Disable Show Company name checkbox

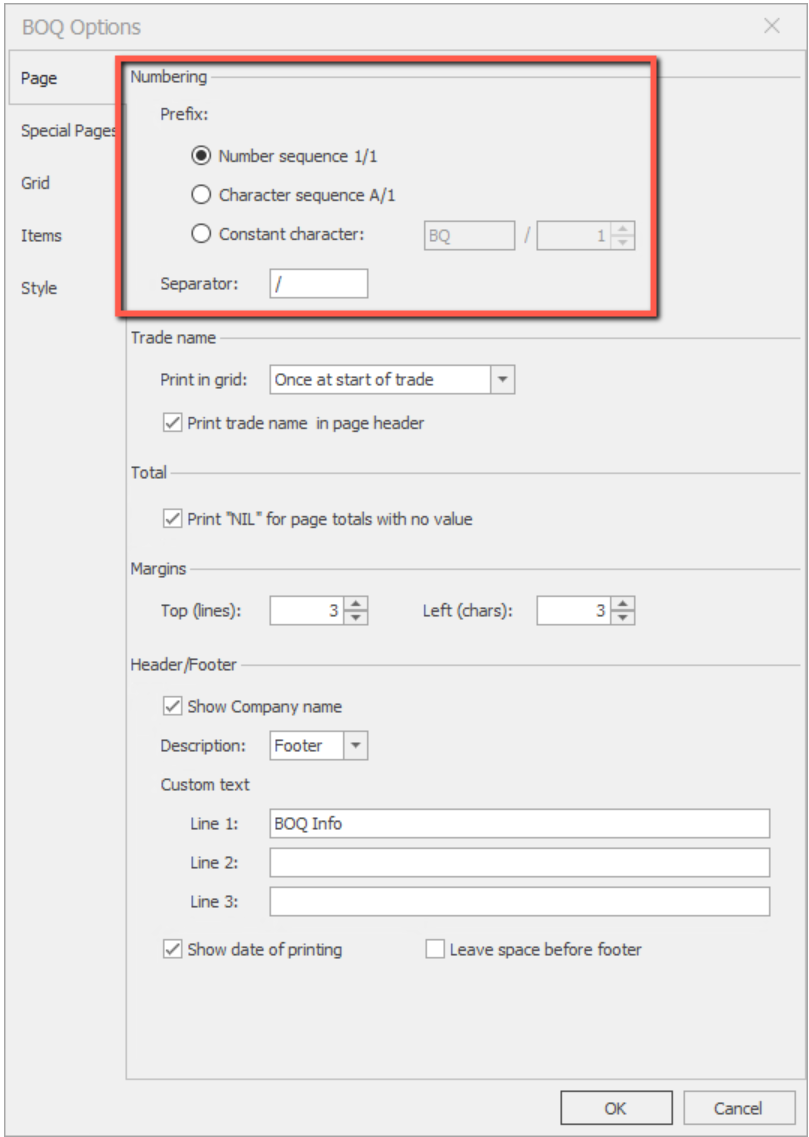[171, 707]
